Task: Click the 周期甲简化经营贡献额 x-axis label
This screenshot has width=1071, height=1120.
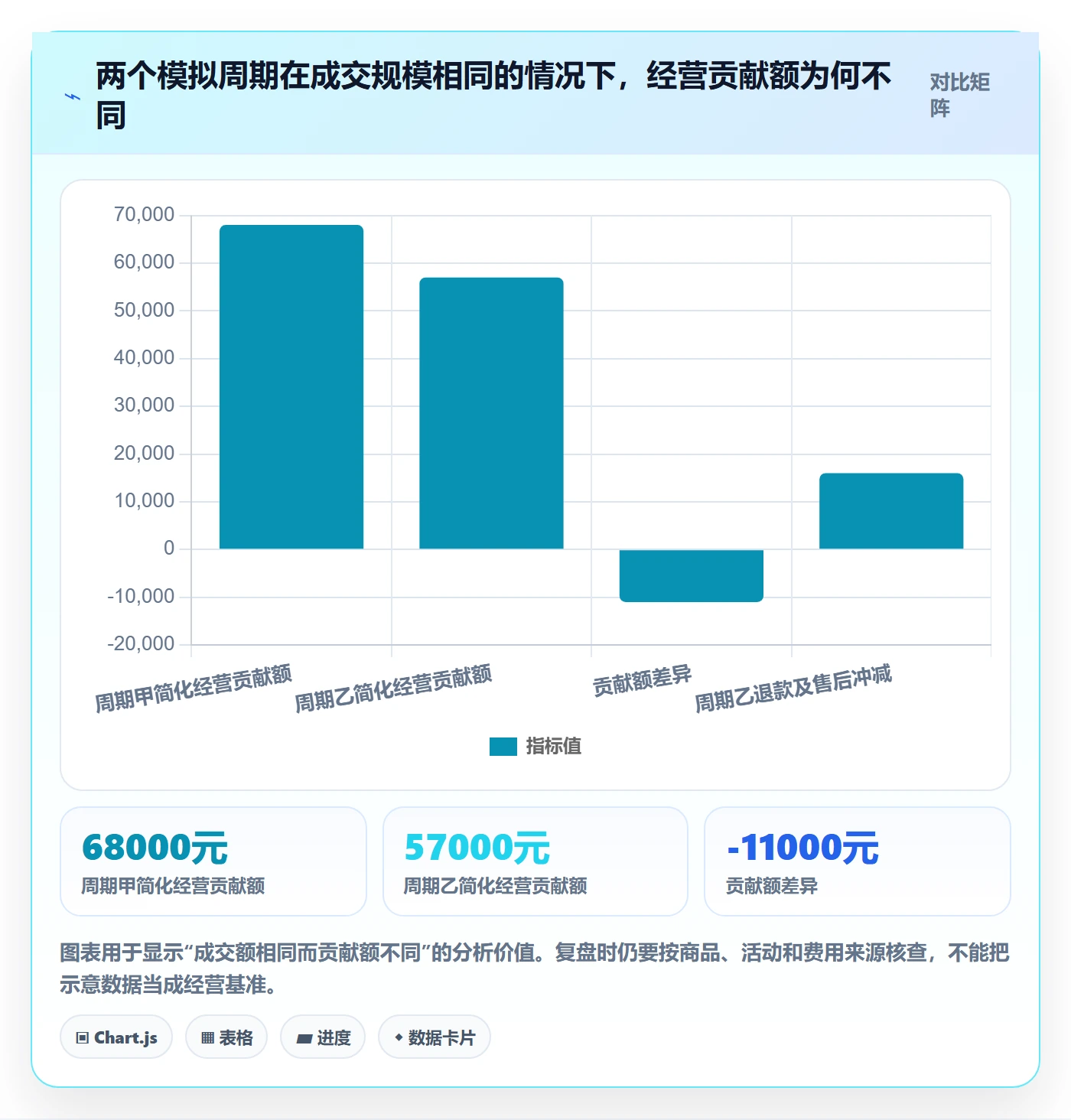Action: 194,689
